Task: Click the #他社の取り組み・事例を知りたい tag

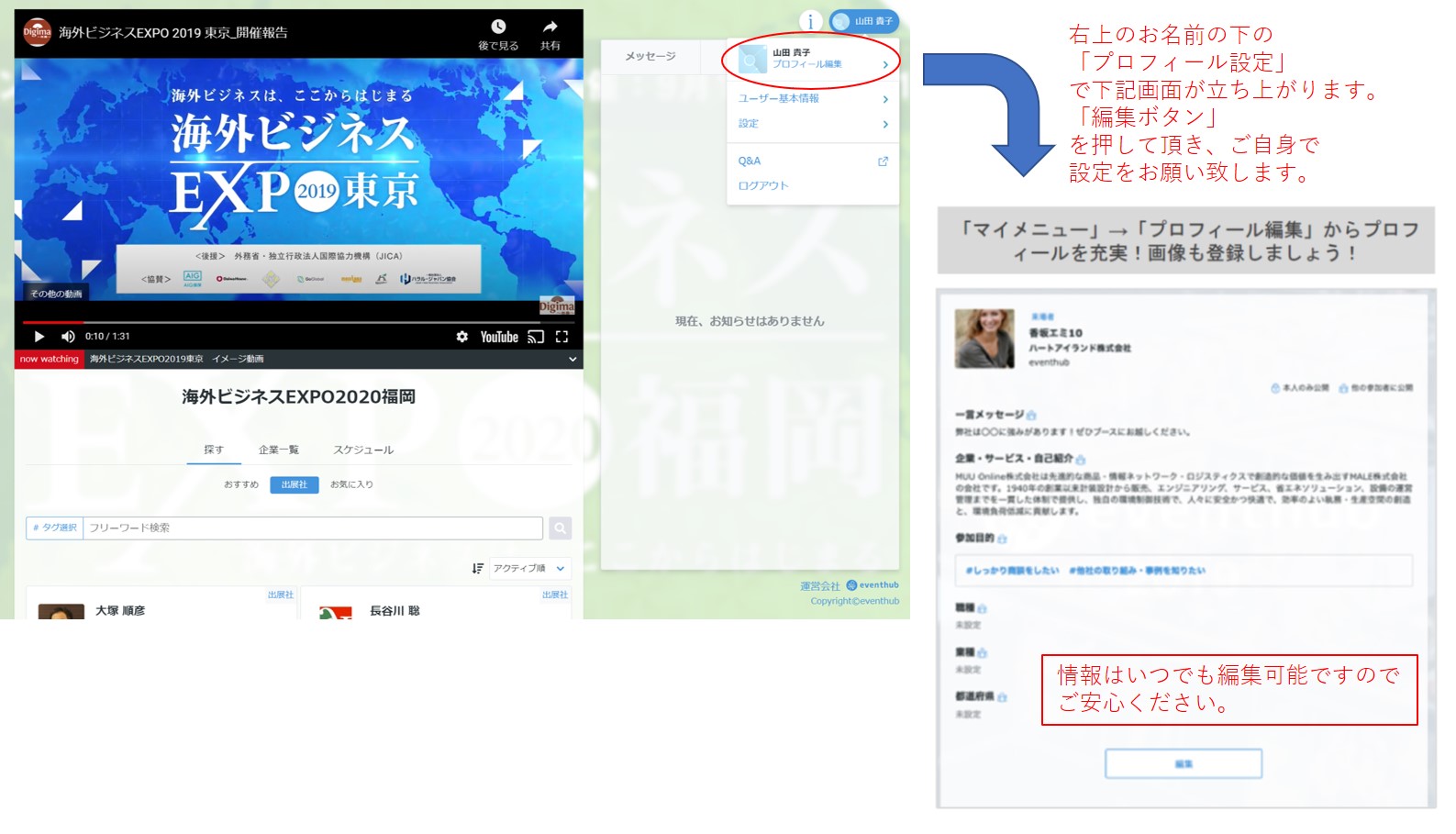Action: [1137, 571]
